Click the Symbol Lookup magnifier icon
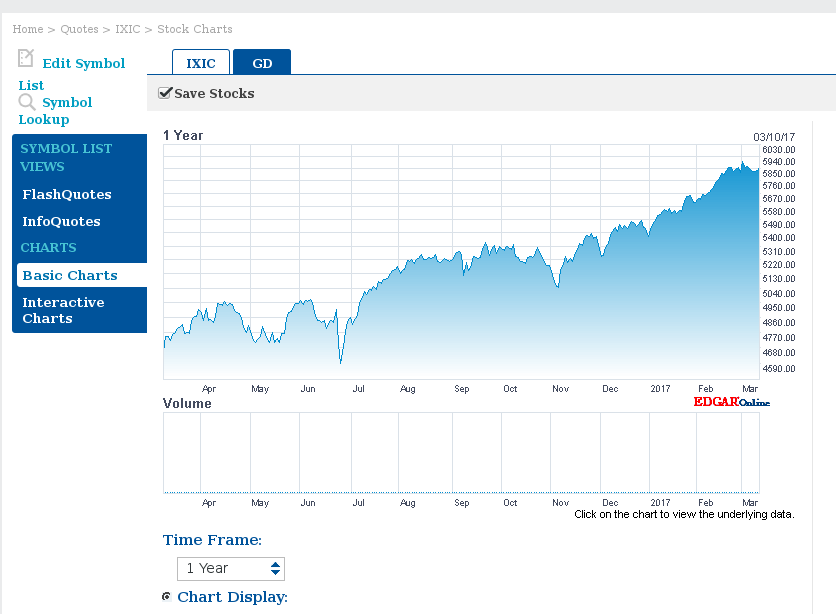Viewport: 836px width, 614px height. point(27,101)
